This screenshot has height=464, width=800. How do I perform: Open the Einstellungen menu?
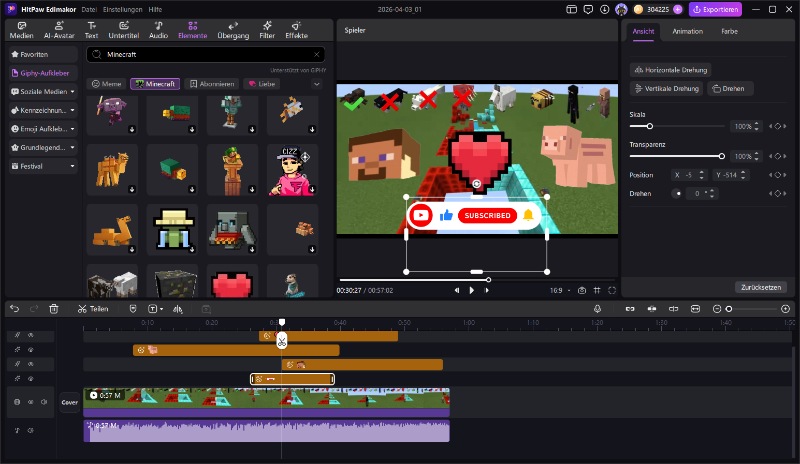coord(122,9)
